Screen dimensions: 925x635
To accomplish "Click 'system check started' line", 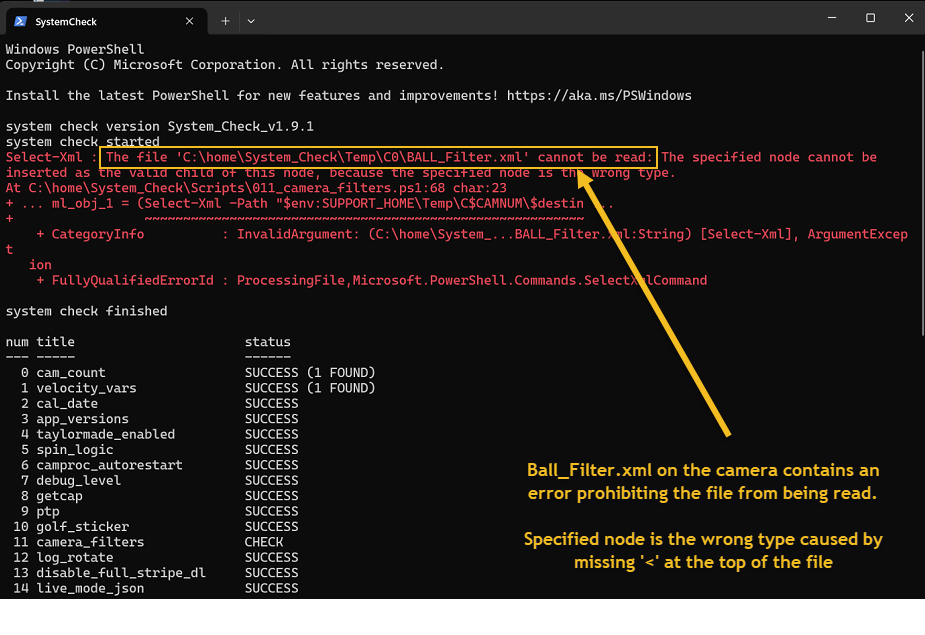I will 83,142.
